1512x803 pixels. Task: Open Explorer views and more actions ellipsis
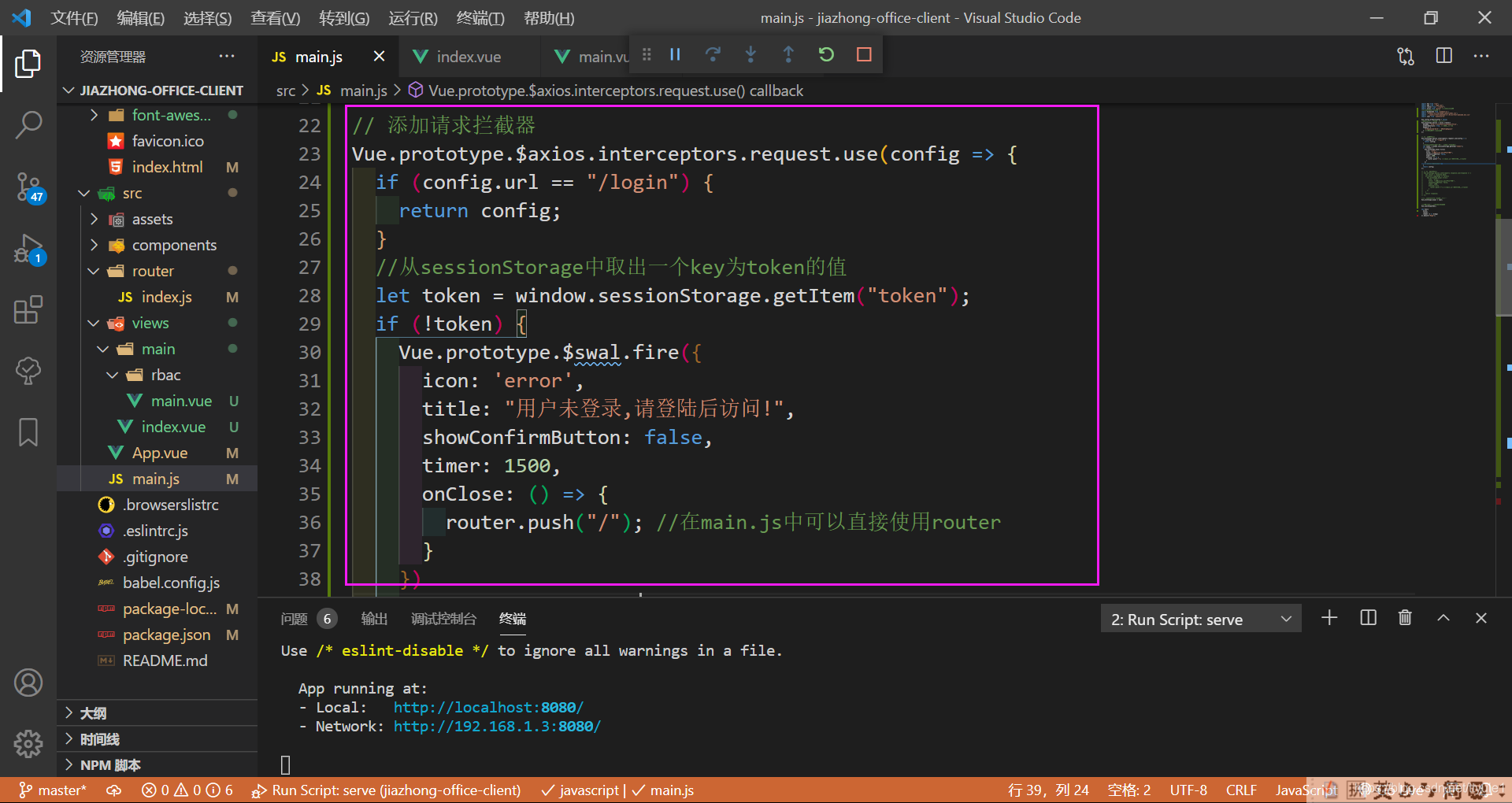[227, 56]
